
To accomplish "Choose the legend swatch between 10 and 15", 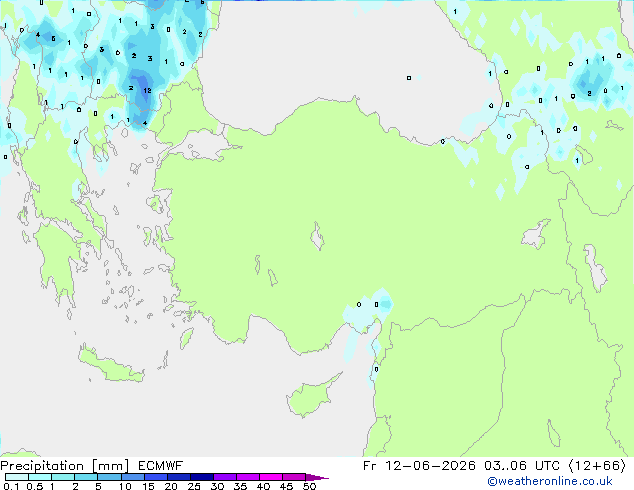I will 132,477.
